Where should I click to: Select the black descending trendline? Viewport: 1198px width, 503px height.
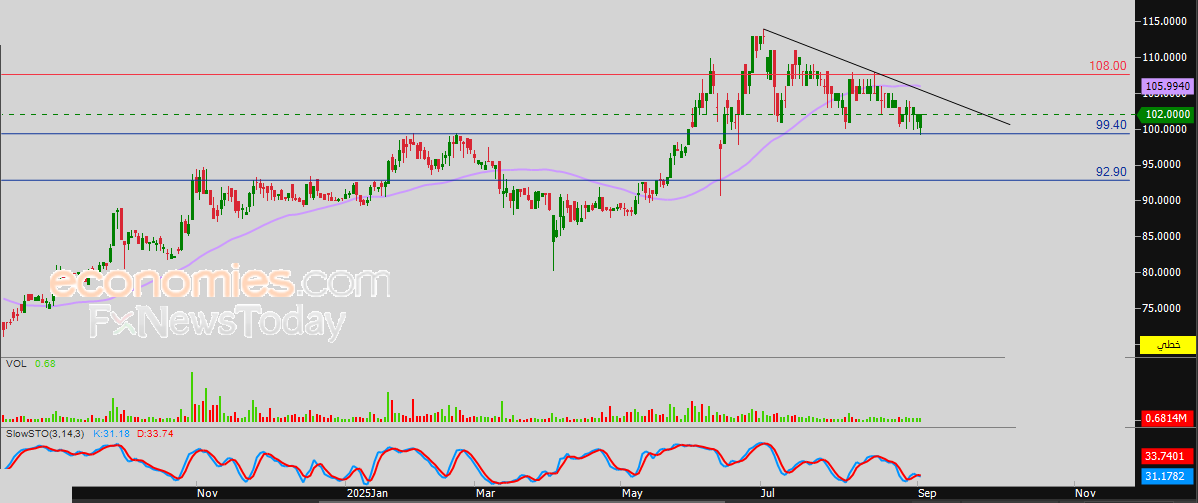click(886, 77)
